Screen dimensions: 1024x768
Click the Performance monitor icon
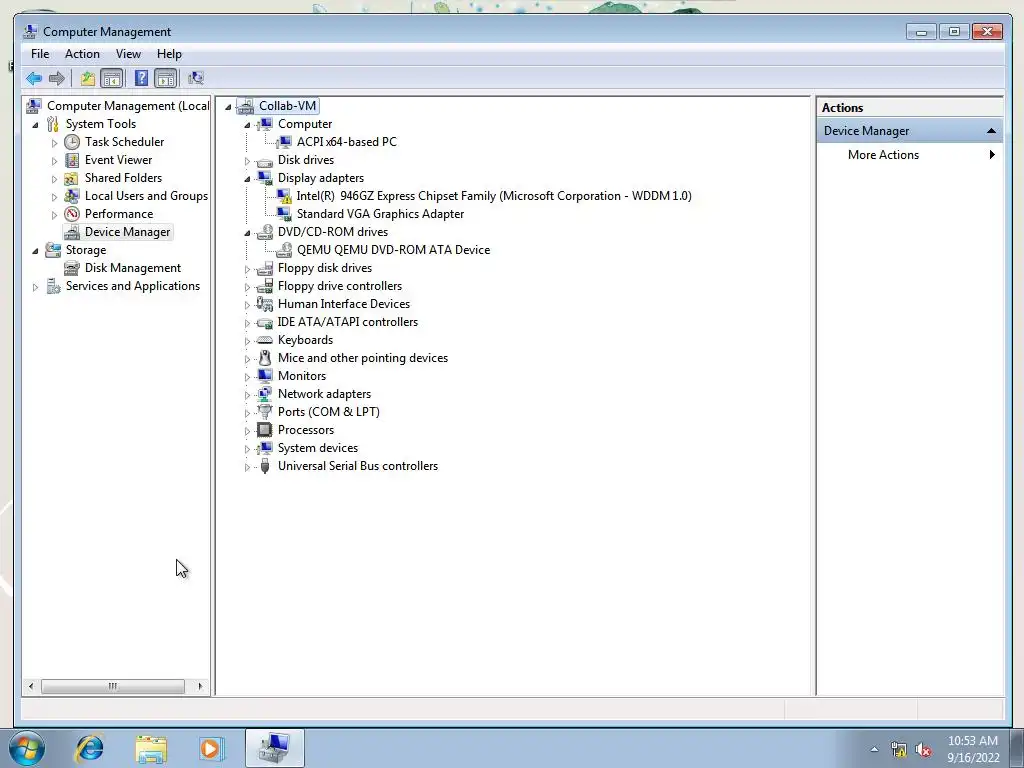[72, 214]
